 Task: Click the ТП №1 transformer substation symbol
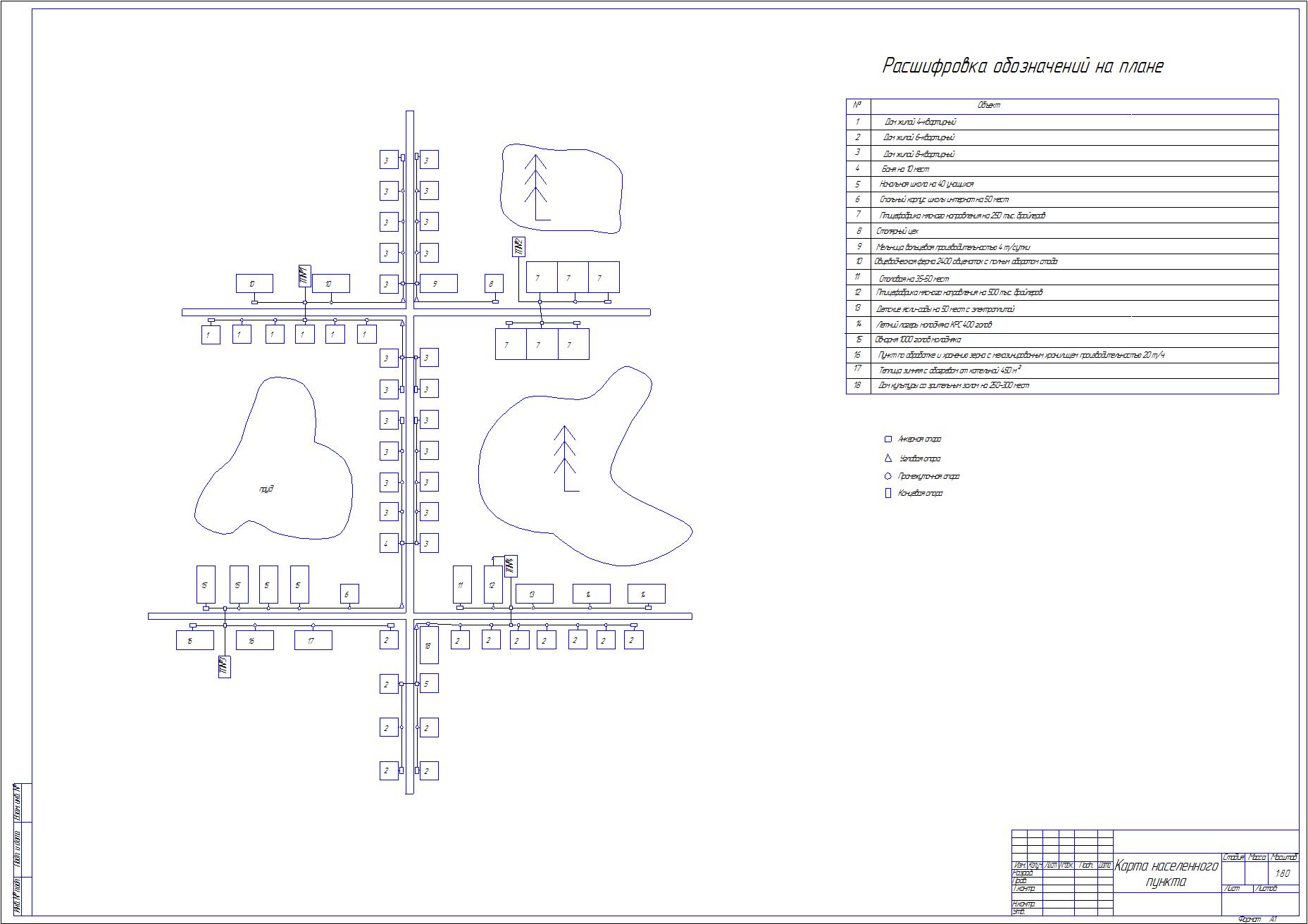click(305, 276)
